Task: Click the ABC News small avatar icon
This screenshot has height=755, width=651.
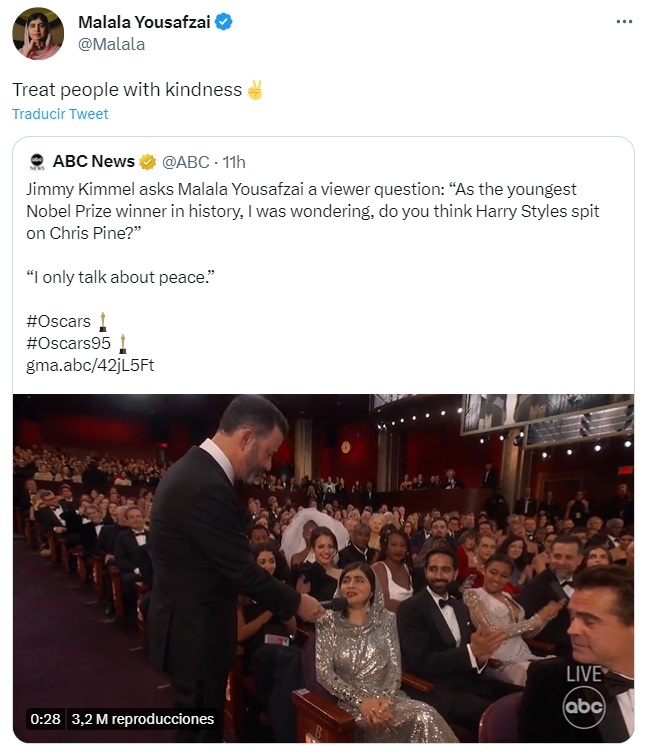Action: [37, 162]
